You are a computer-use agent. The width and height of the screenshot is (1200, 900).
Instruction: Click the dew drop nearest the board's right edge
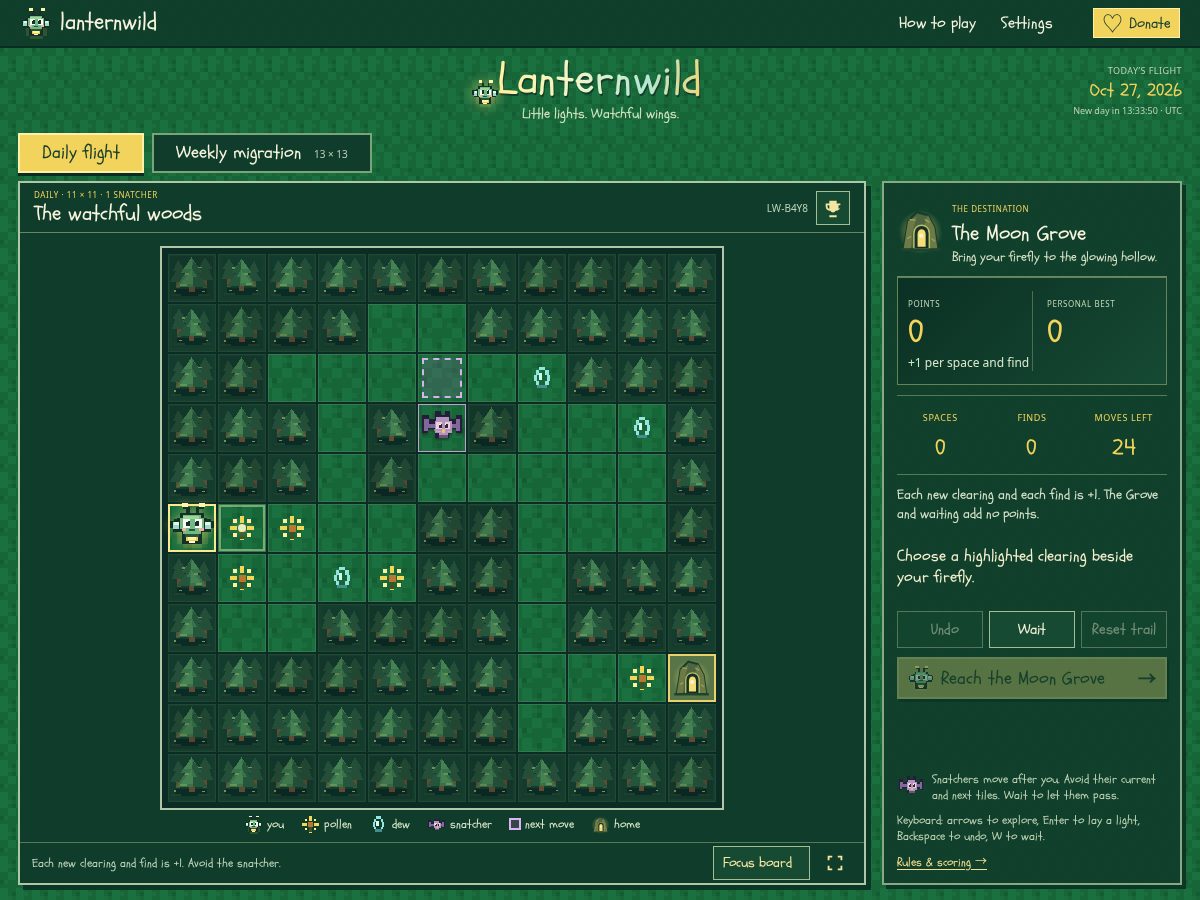642,427
